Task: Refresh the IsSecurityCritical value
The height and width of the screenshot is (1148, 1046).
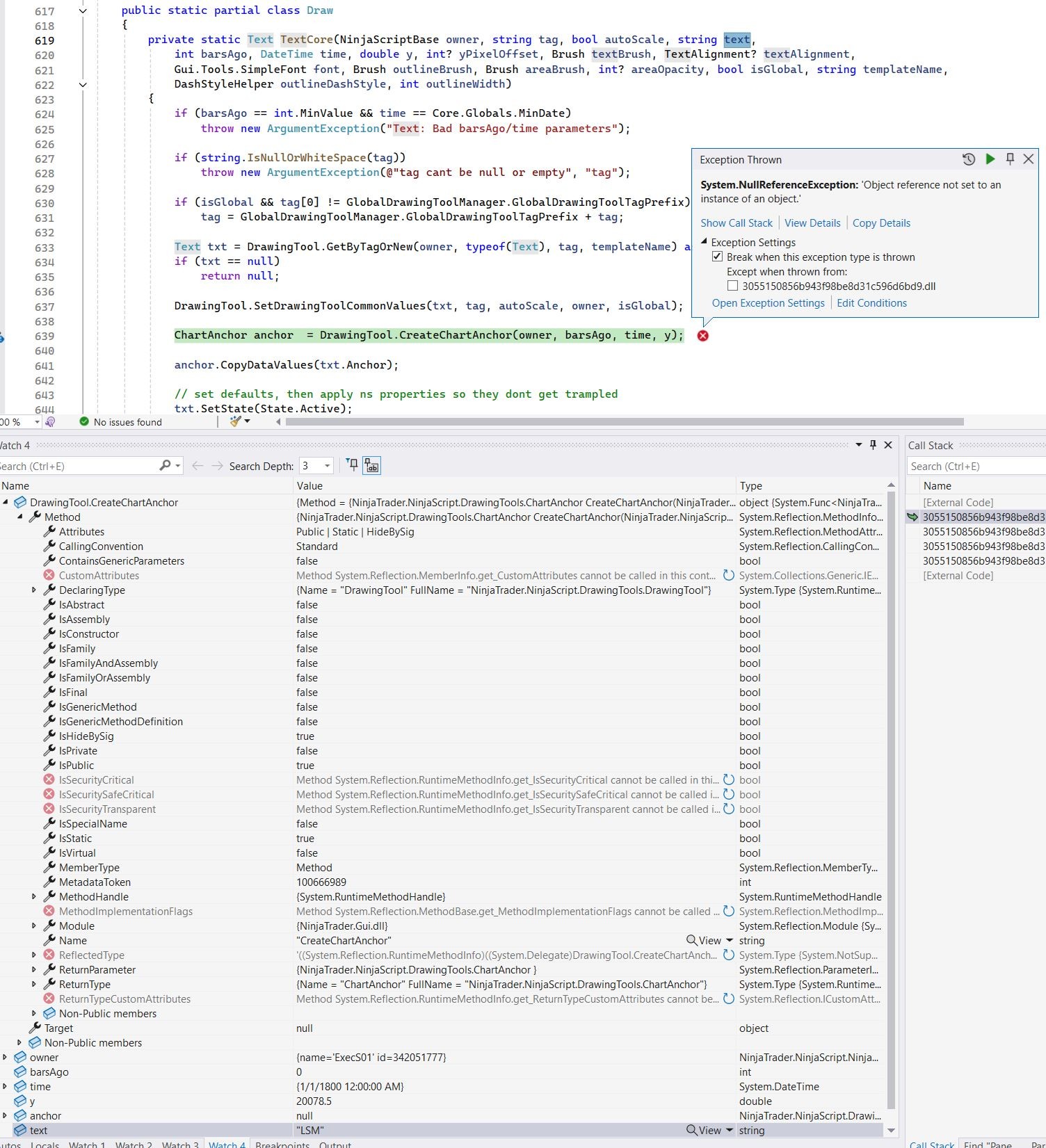Action: pos(728,779)
